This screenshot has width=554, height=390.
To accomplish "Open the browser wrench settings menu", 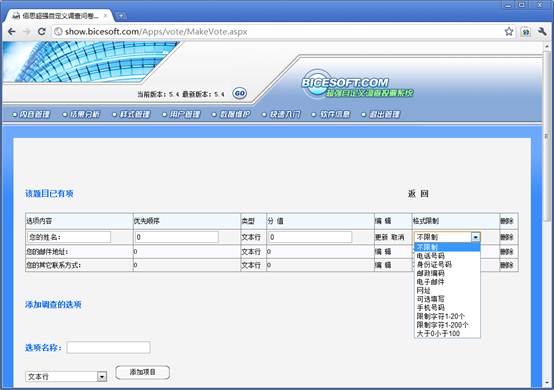I will point(542,32).
